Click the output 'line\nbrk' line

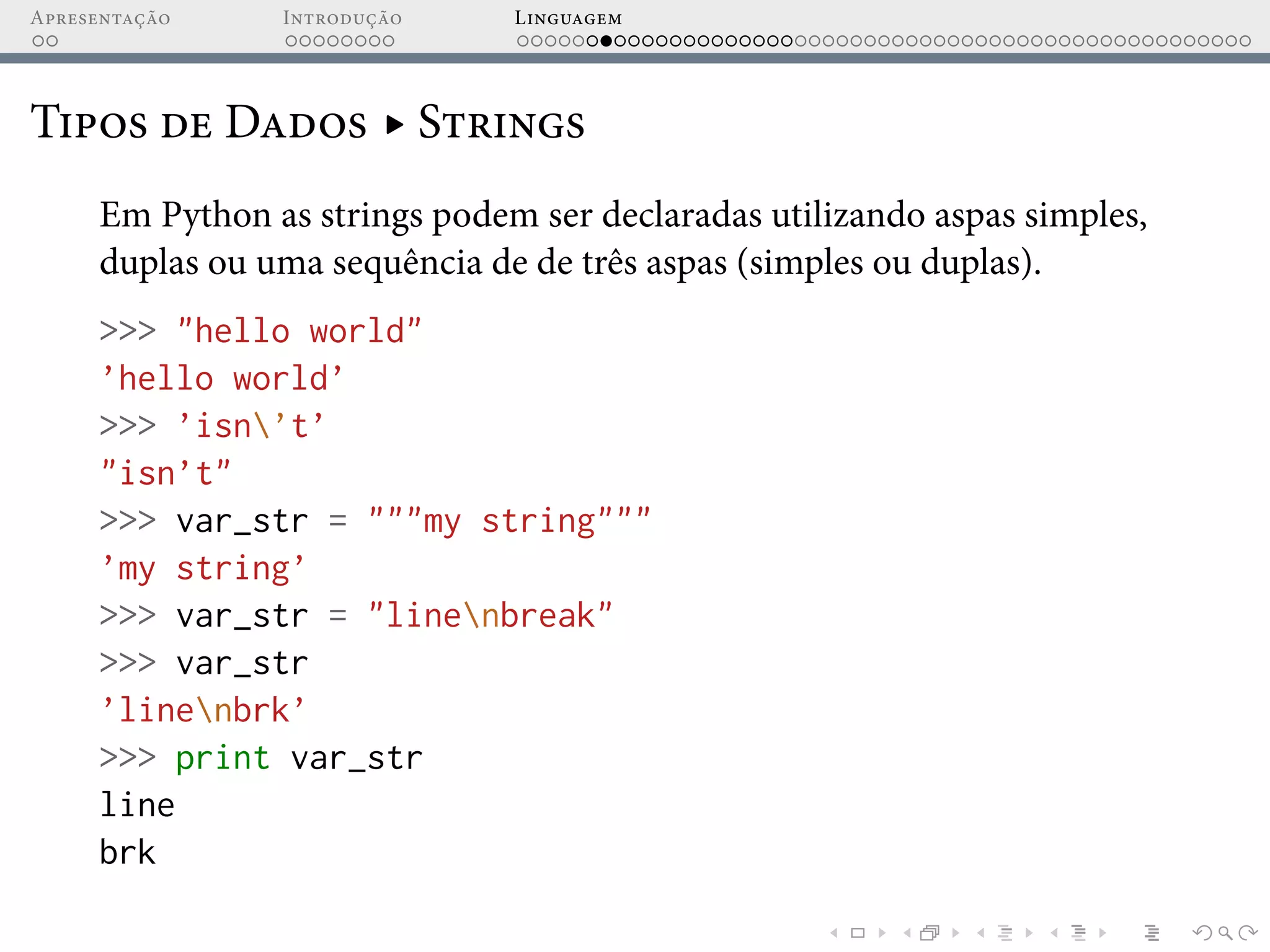pos(203,710)
